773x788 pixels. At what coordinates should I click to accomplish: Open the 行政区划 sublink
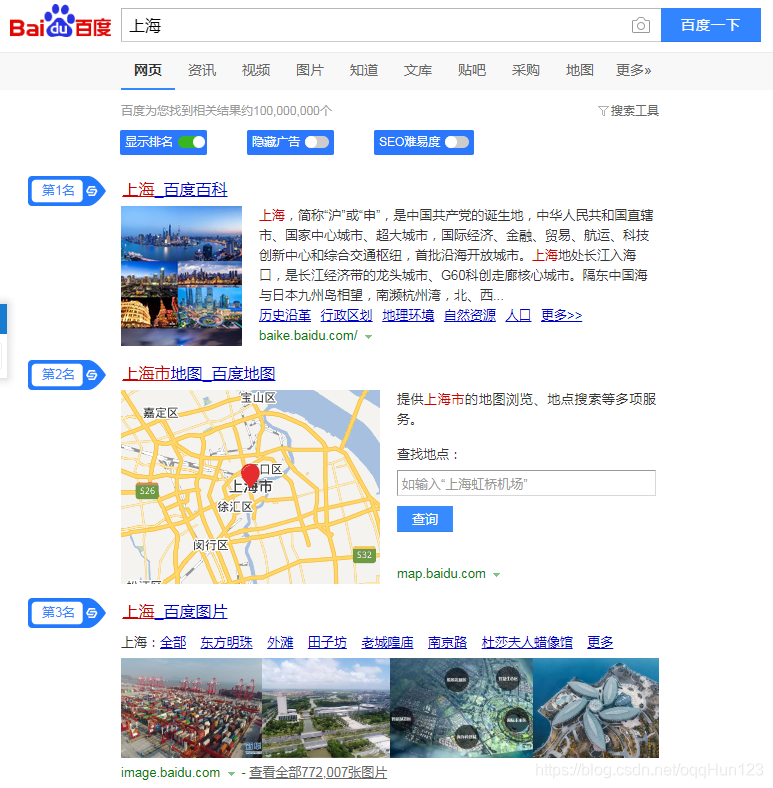point(346,316)
